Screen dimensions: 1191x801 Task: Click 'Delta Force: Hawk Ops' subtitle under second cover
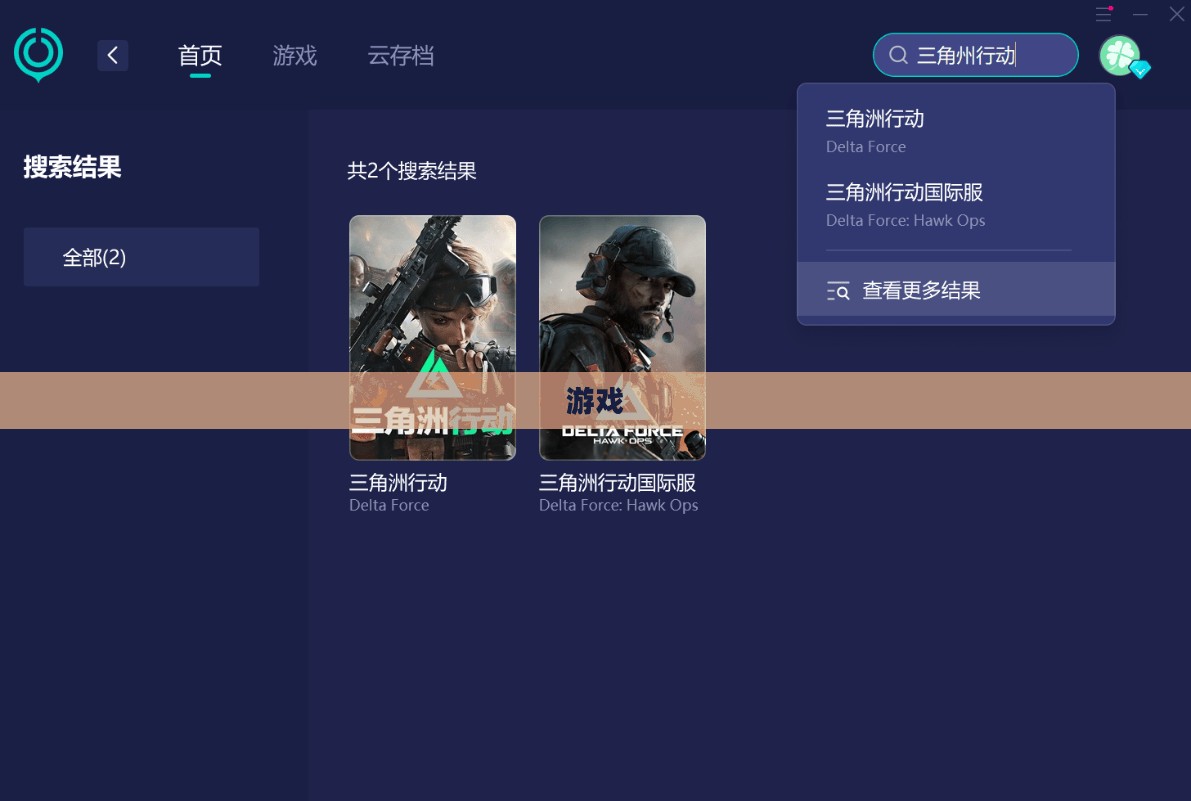(x=618, y=505)
